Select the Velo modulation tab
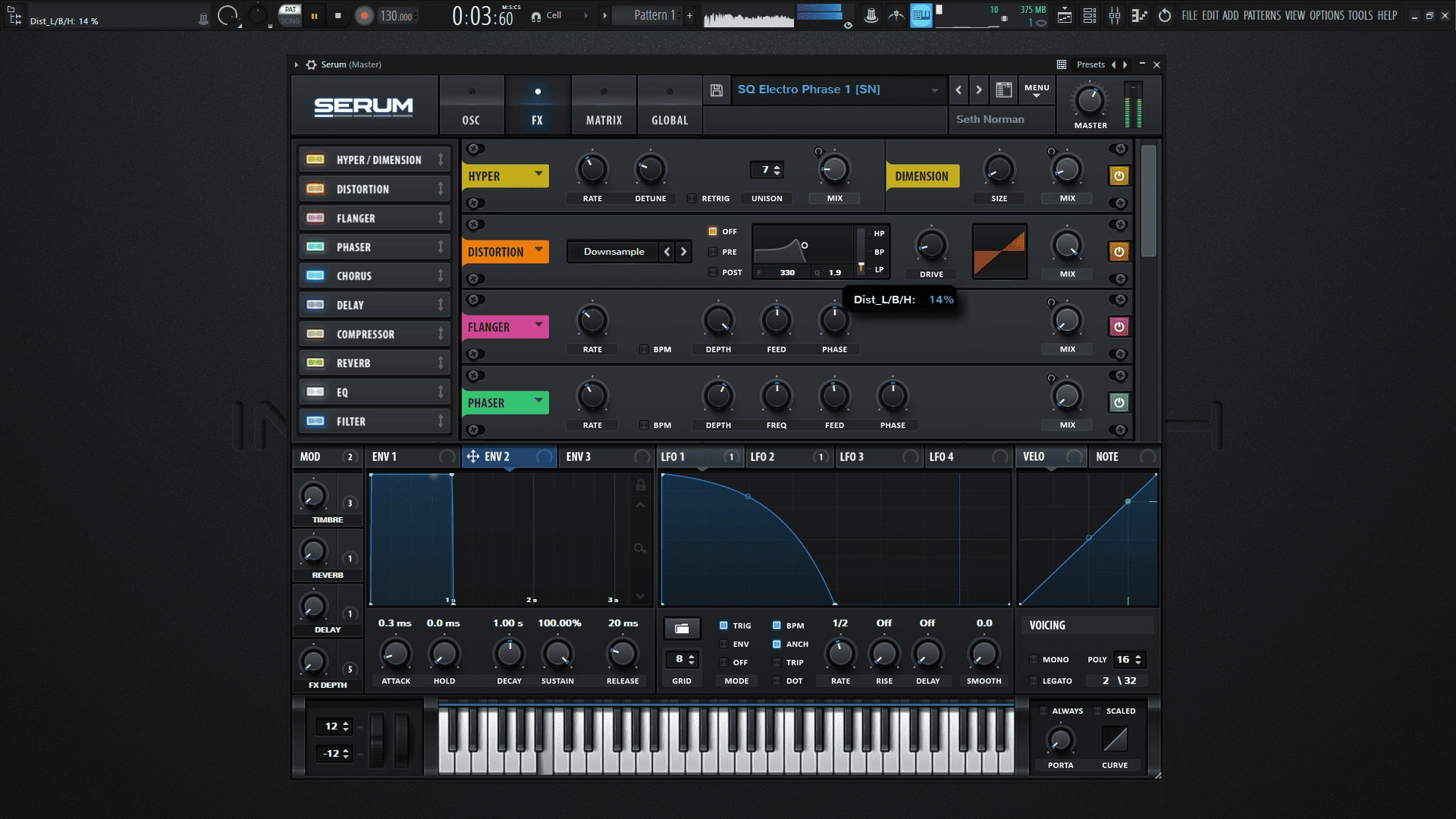Image resolution: width=1456 pixels, height=819 pixels. [x=1050, y=457]
